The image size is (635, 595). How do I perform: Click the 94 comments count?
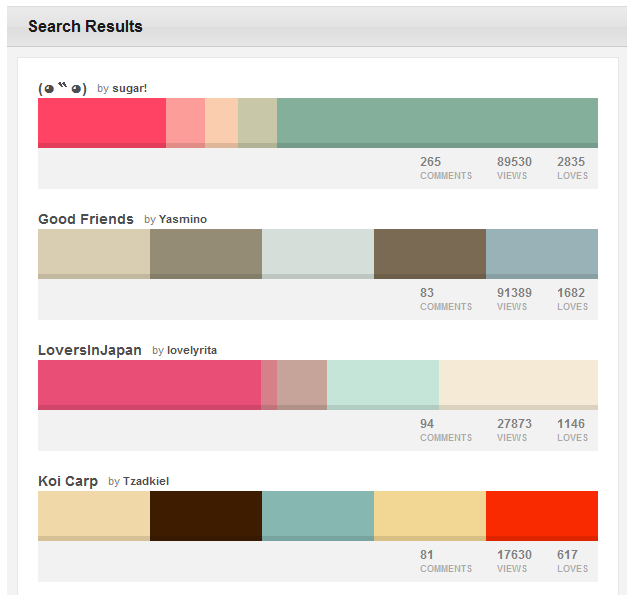(x=427, y=424)
